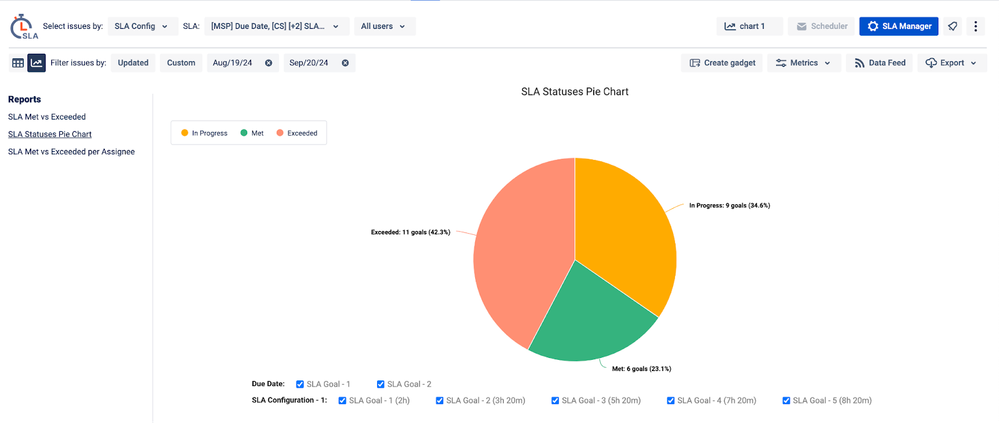
Task: Select the line chart view icon
Action: point(37,63)
